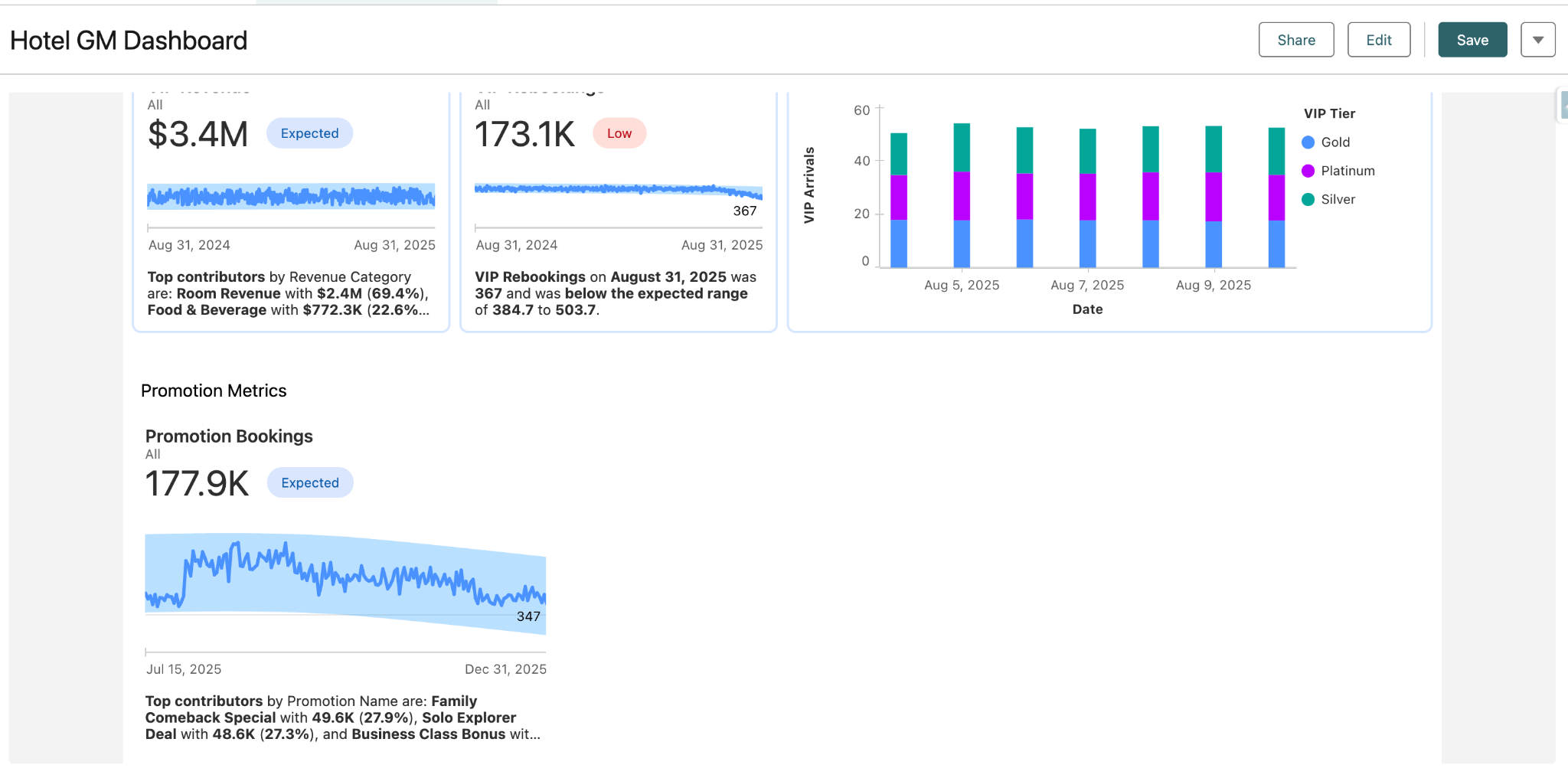The image size is (1568, 778).
Task: Click the Platinum legend color dot
Action: coord(1308,171)
